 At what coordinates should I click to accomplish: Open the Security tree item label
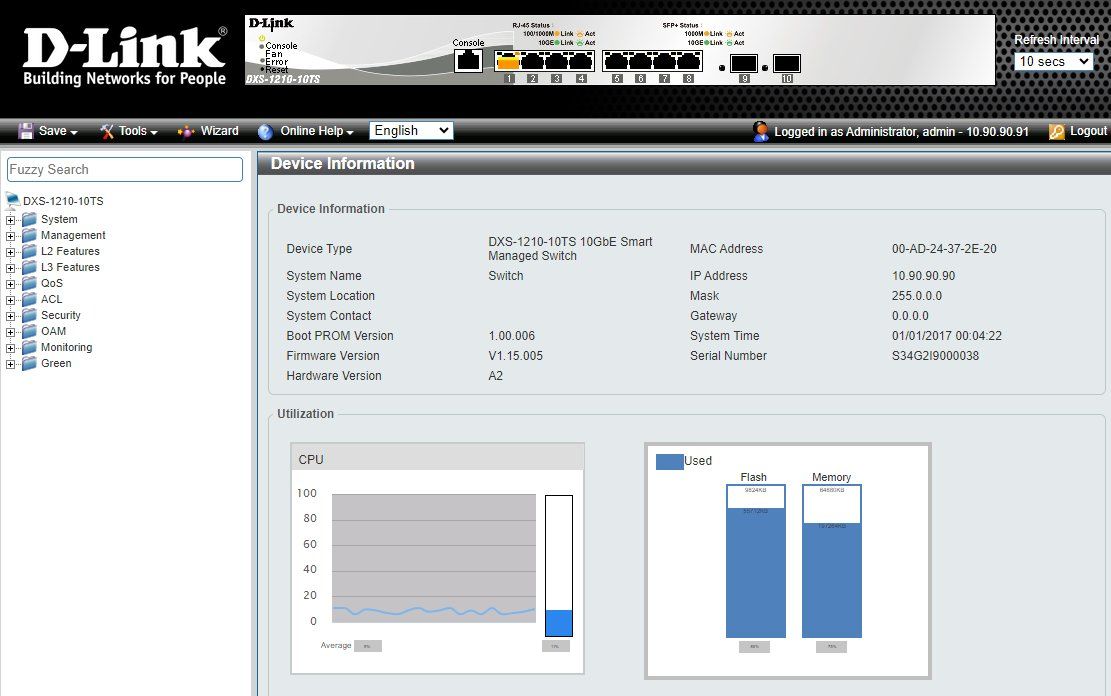point(61,315)
